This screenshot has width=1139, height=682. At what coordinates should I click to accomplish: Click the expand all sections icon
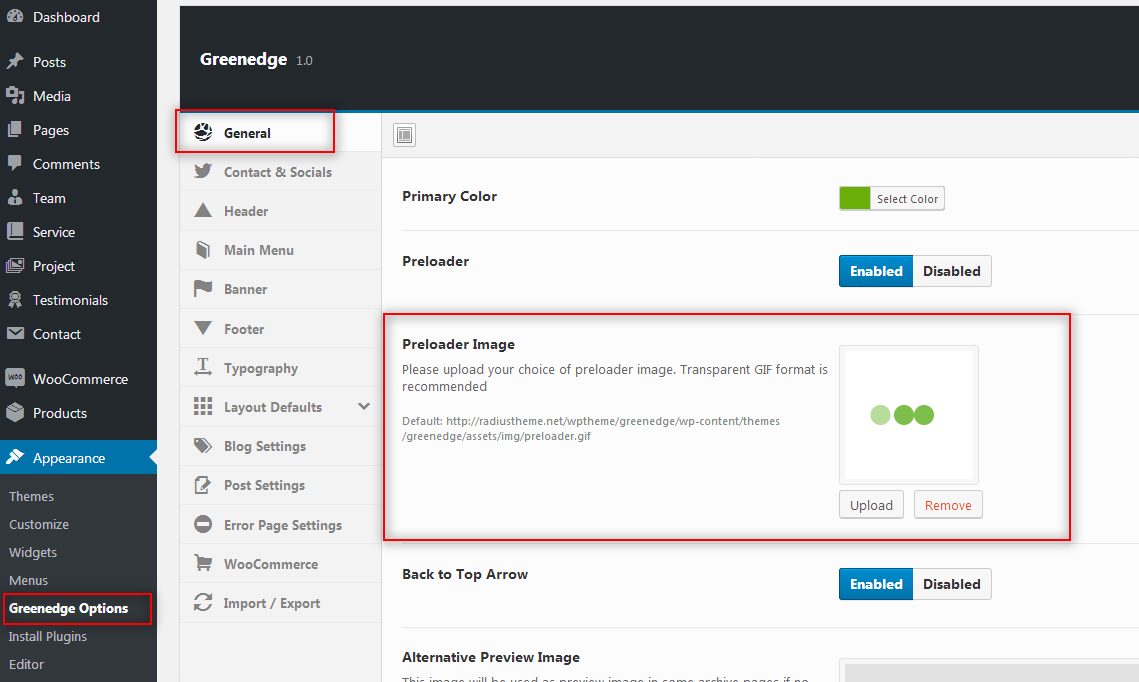(x=405, y=135)
